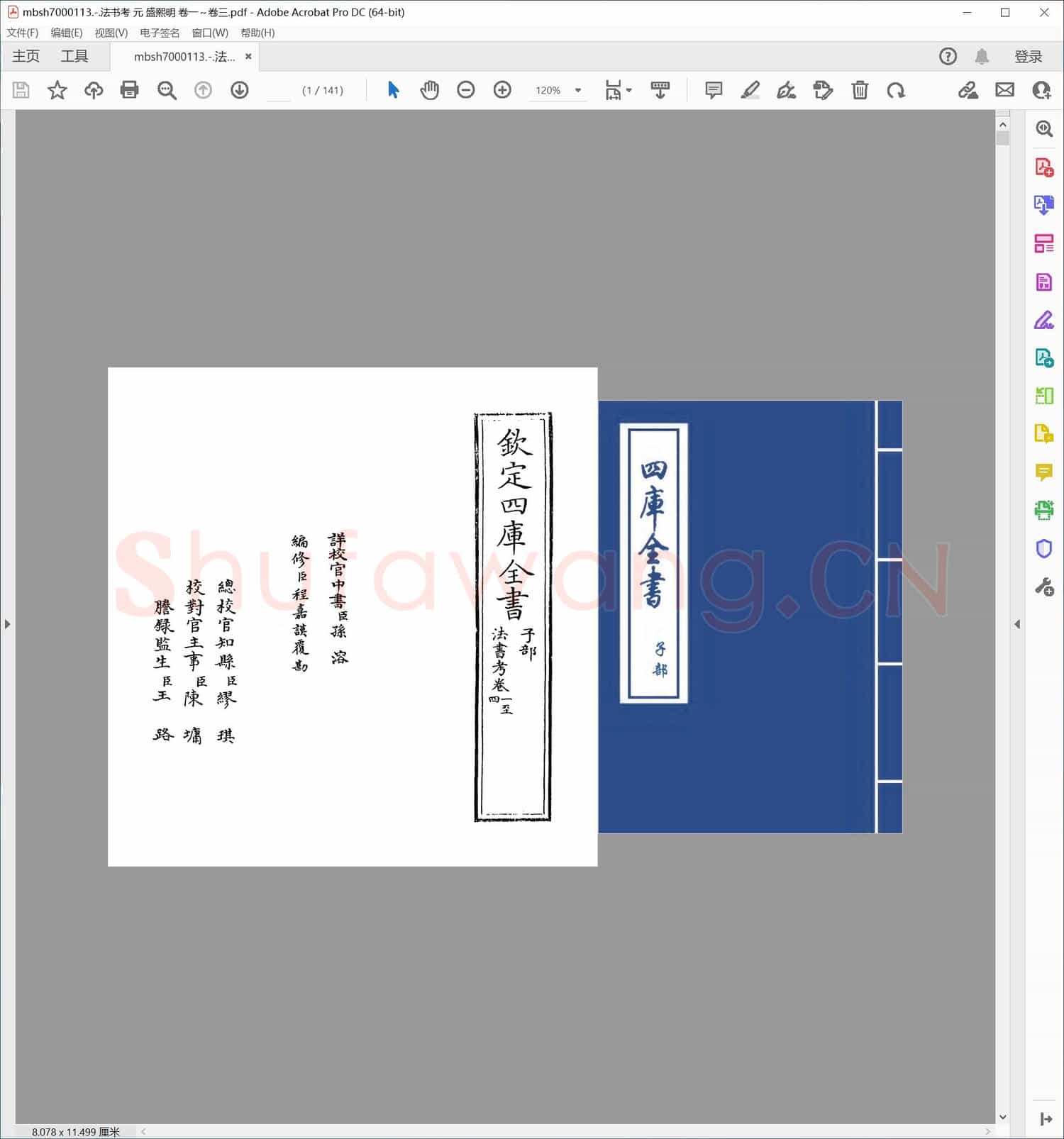Add a sticky note comment
Image resolution: width=1064 pixels, height=1139 pixels.
(x=714, y=90)
